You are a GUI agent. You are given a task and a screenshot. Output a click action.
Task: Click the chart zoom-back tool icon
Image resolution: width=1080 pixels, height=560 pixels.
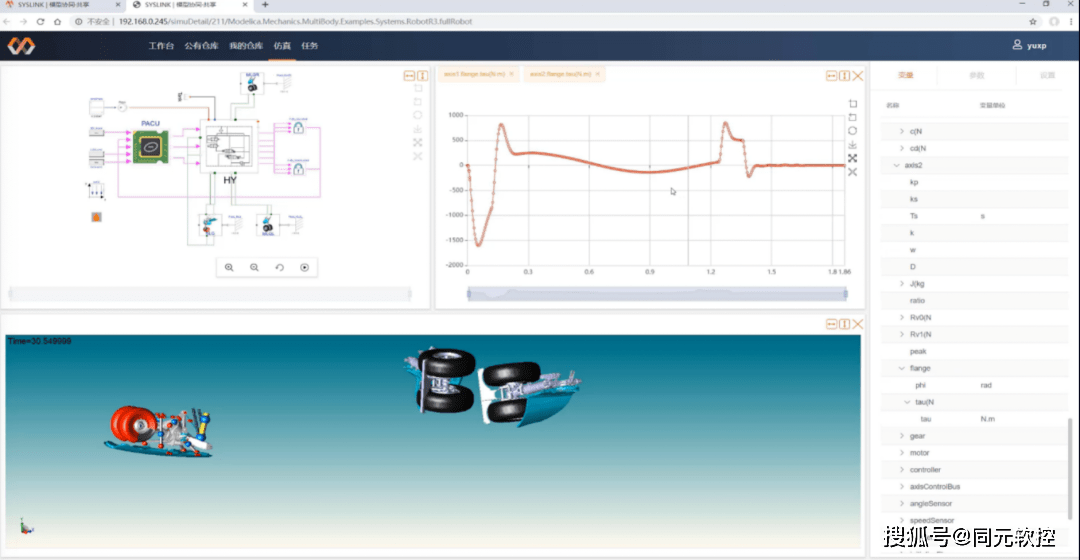pos(853,118)
